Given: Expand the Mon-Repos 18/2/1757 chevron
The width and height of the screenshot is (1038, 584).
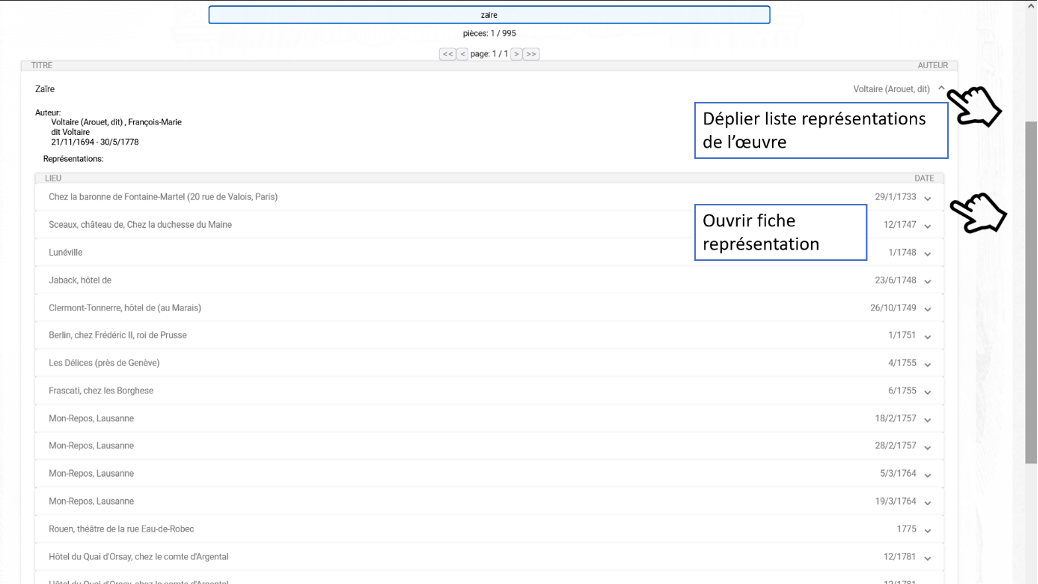Looking at the screenshot, I should pos(928,419).
